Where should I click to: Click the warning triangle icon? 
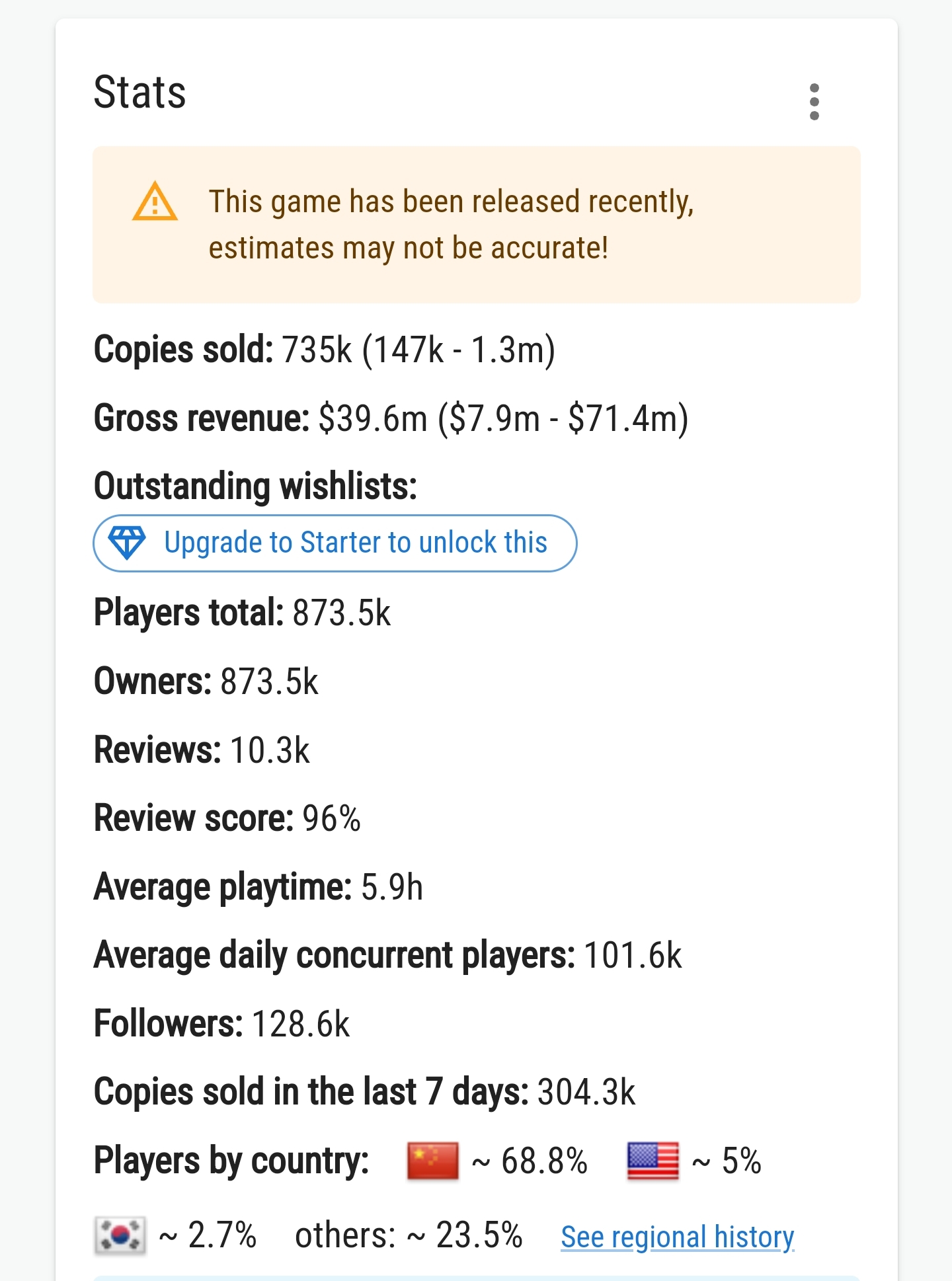(155, 202)
